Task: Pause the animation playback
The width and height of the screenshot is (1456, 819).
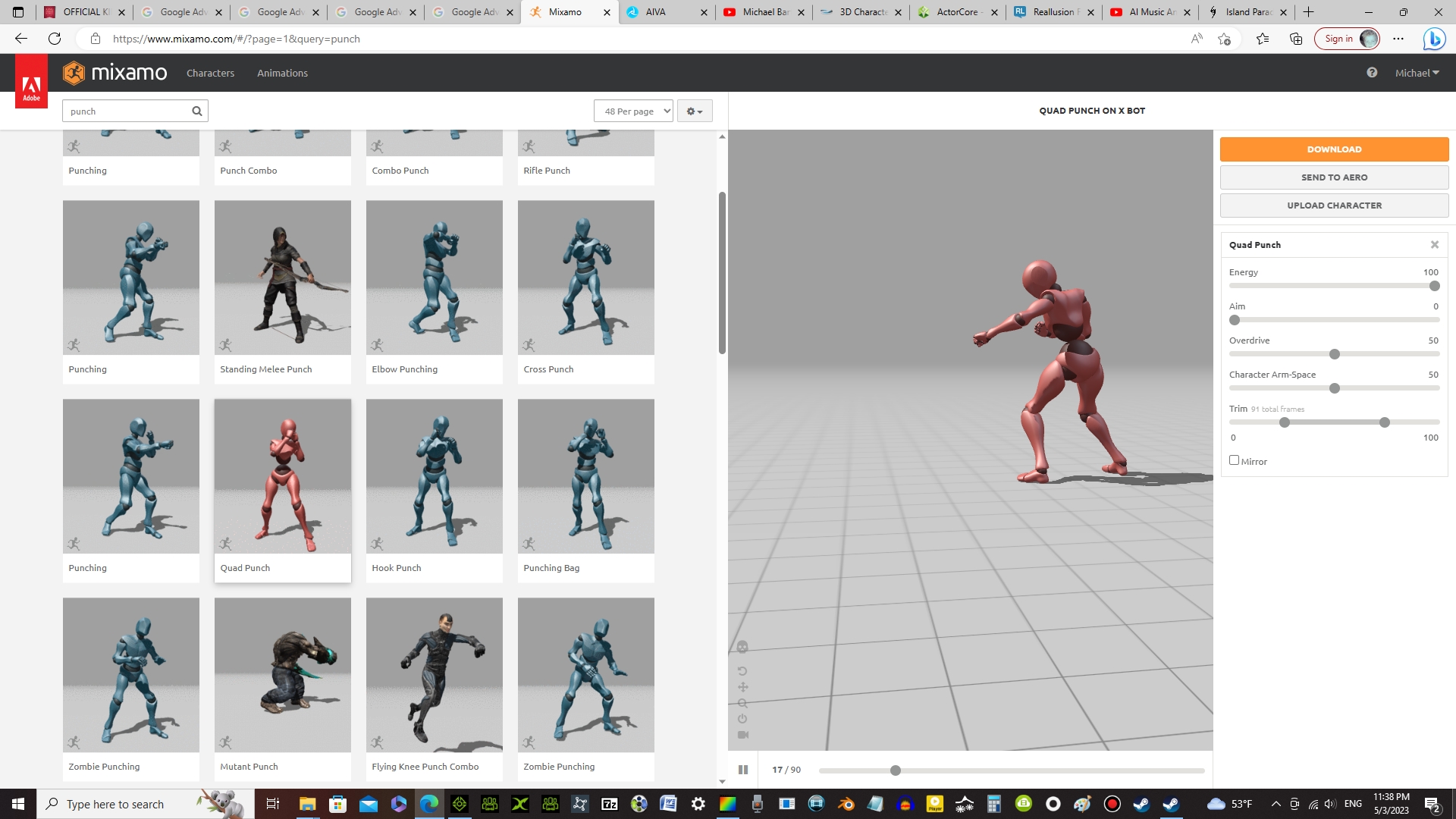Action: 743,770
